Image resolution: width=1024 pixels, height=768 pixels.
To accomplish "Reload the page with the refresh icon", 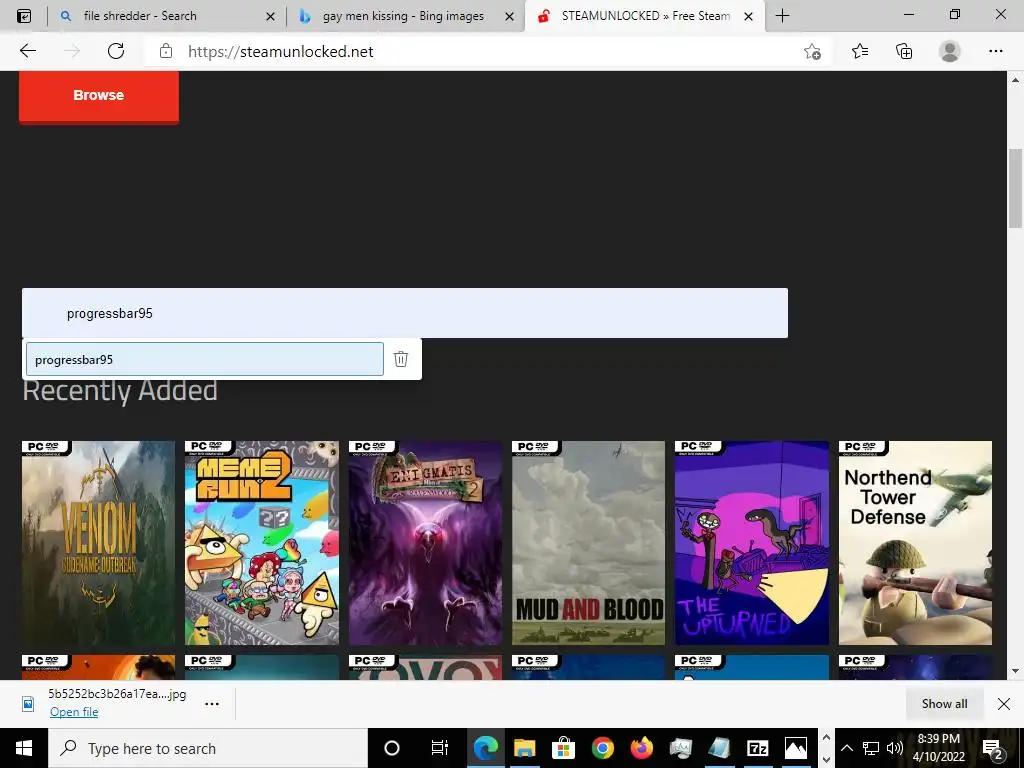I will [x=116, y=51].
